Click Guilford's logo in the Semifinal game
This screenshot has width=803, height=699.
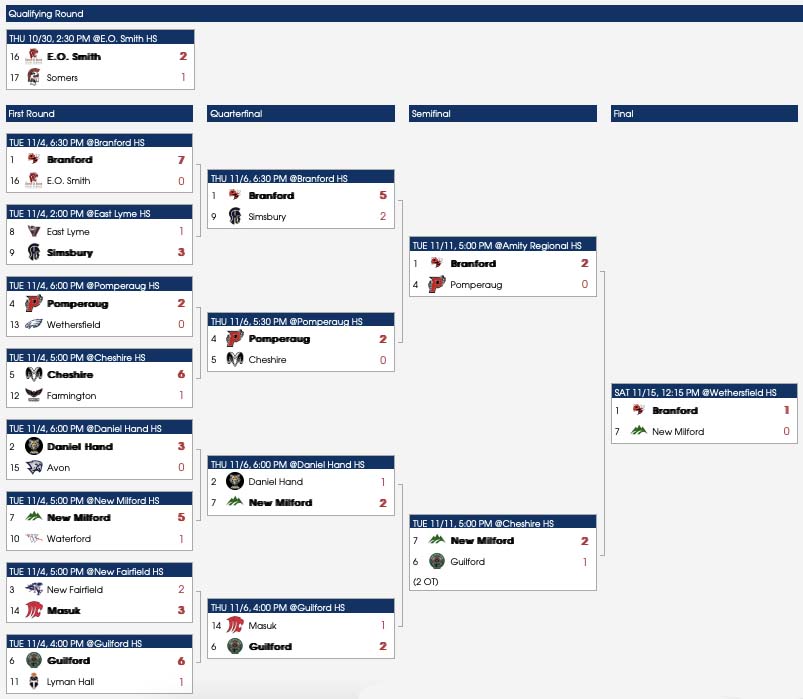[x=437, y=562]
